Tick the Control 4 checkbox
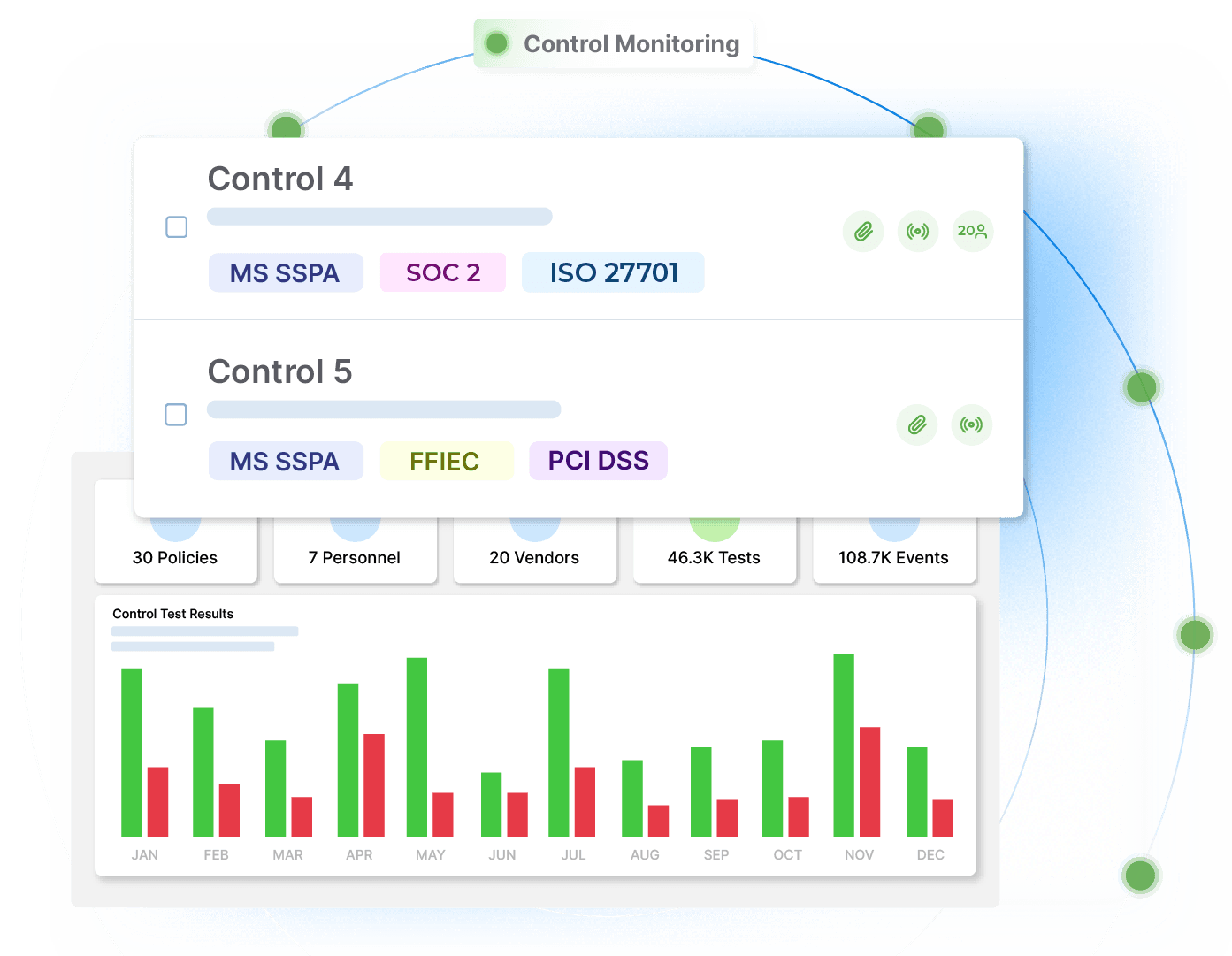This screenshot has width=1232, height=956. [177, 227]
